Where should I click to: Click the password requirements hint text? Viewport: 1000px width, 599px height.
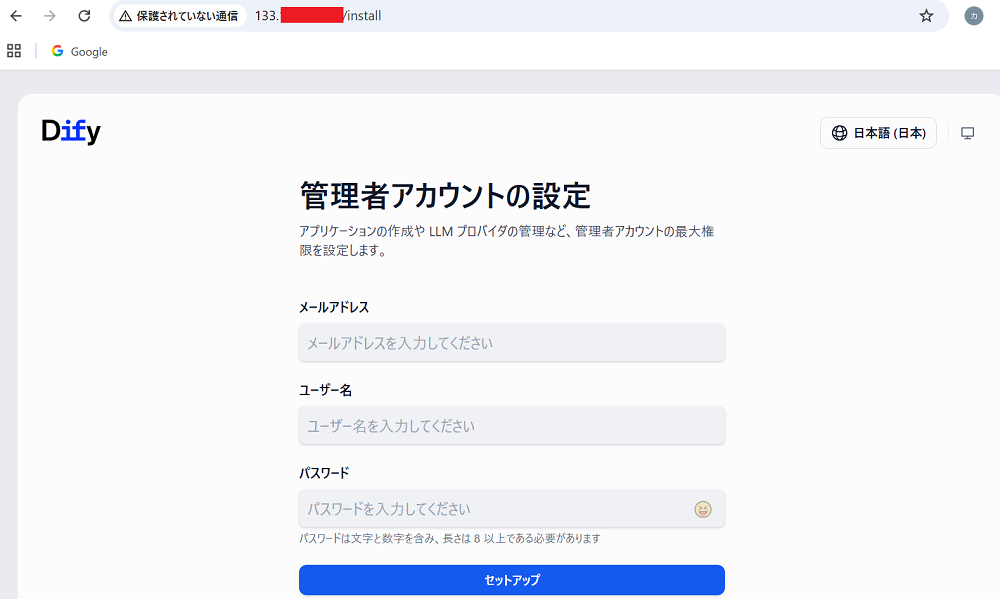coord(449,539)
